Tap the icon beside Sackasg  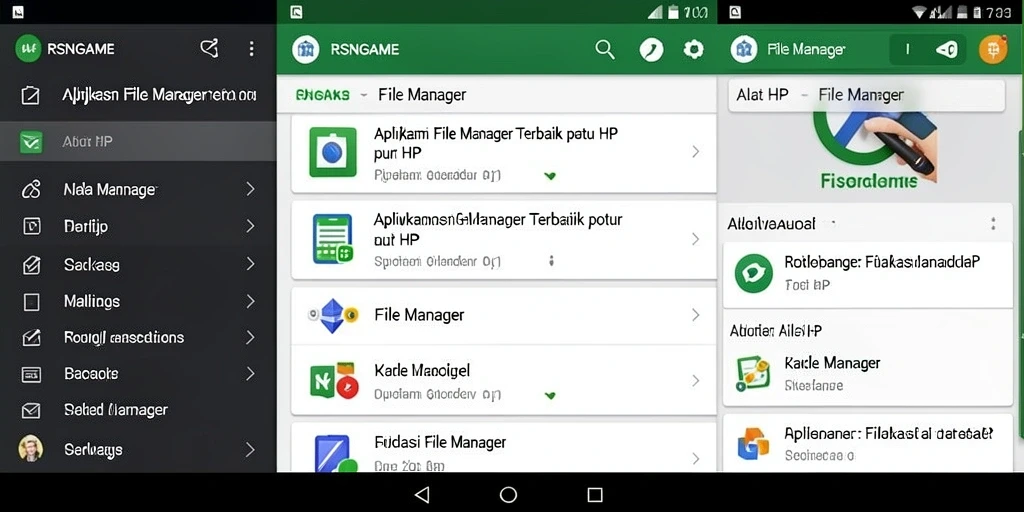click(x=31, y=264)
